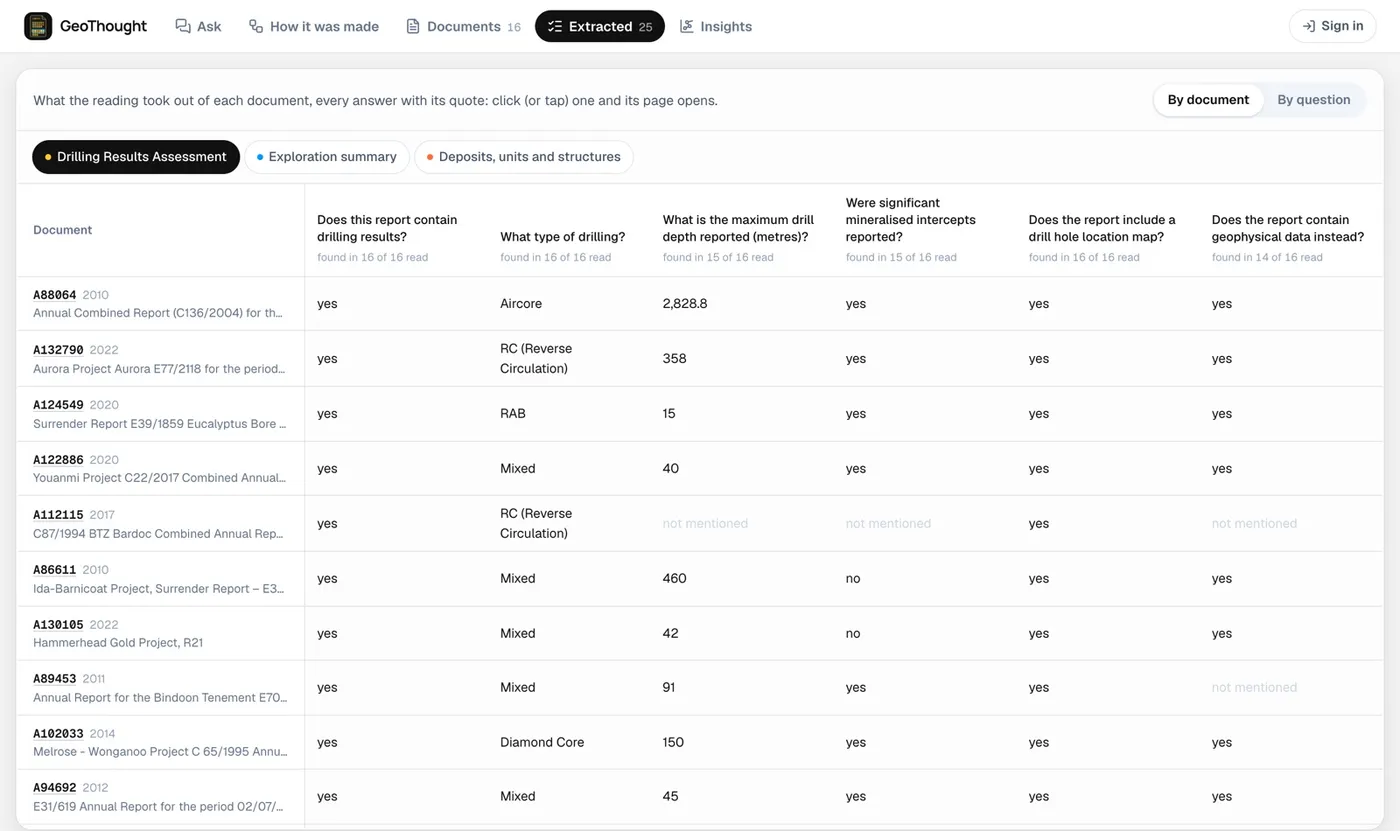Open document A132790
The height and width of the screenshot is (831, 1400).
click(58, 350)
